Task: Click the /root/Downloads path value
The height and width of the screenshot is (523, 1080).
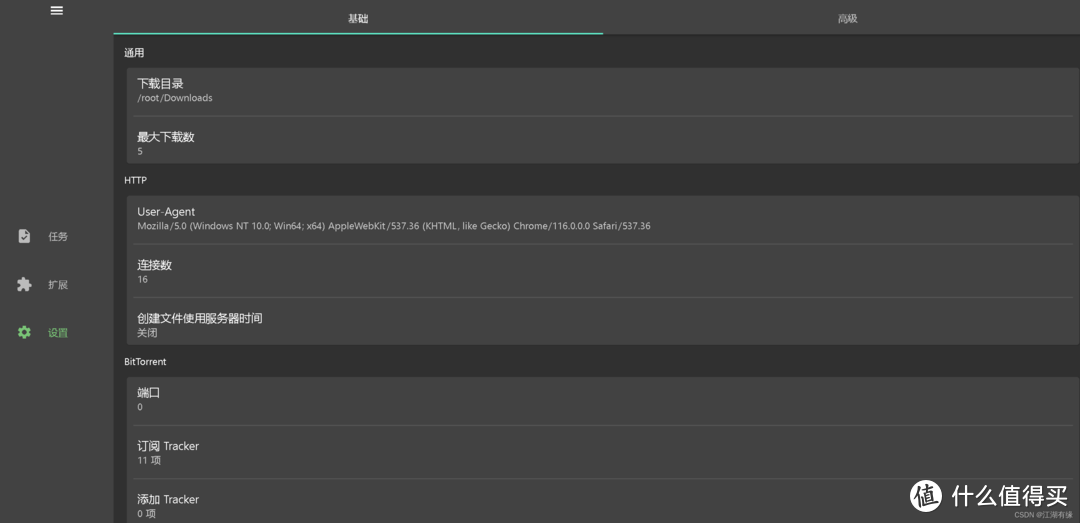Action: point(175,98)
